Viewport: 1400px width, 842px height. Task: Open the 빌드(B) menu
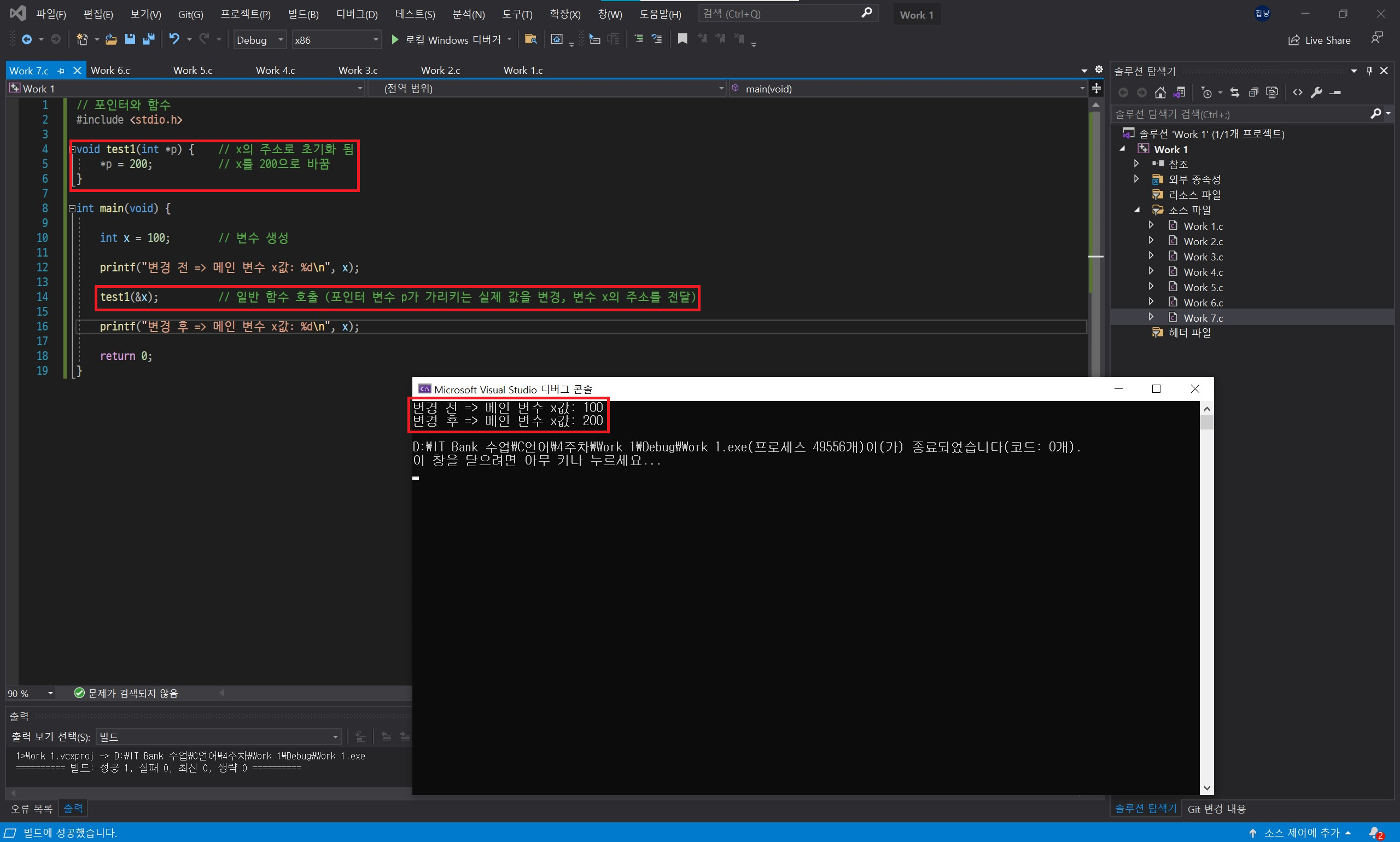pos(303,14)
